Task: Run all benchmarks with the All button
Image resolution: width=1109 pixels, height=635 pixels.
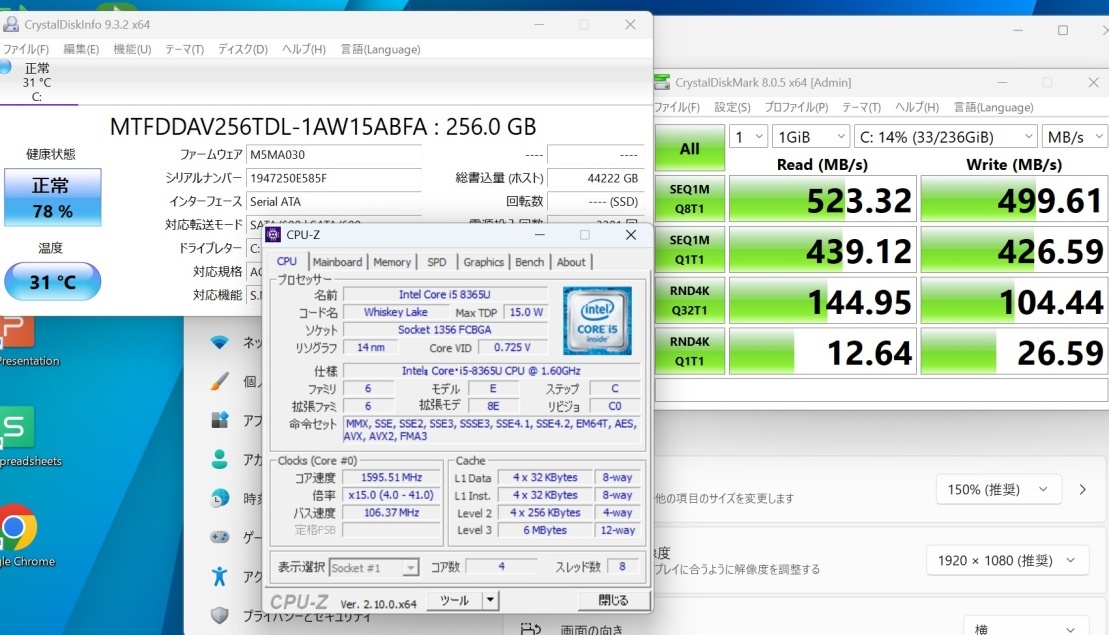Action: click(x=690, y=148)
